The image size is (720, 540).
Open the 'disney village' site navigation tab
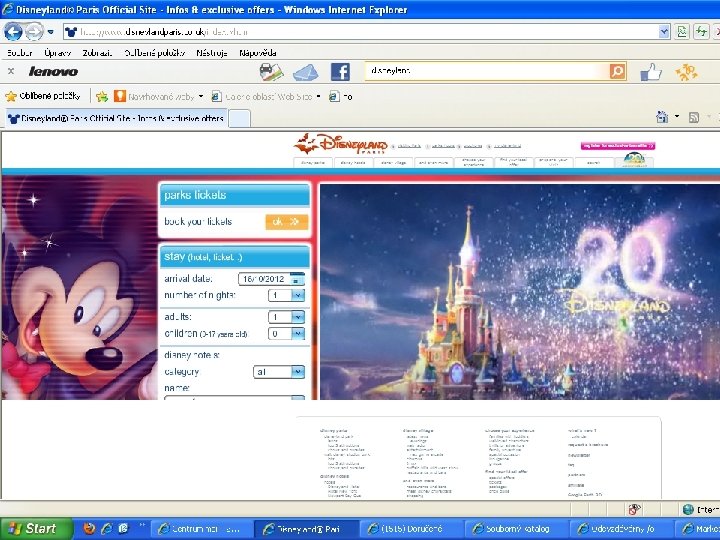(x=393, y=163)
